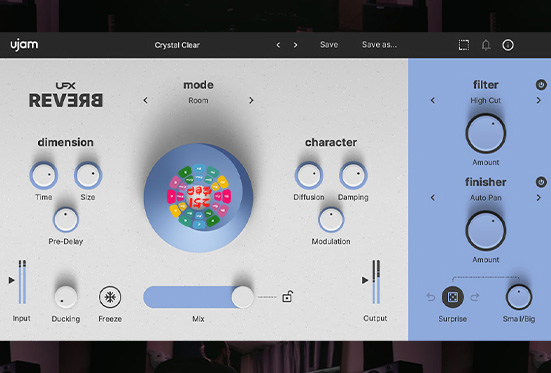Click the Surprise undo arrow
Image resolution: width=551 pixels, height=373 pixels.
point(431,297)
